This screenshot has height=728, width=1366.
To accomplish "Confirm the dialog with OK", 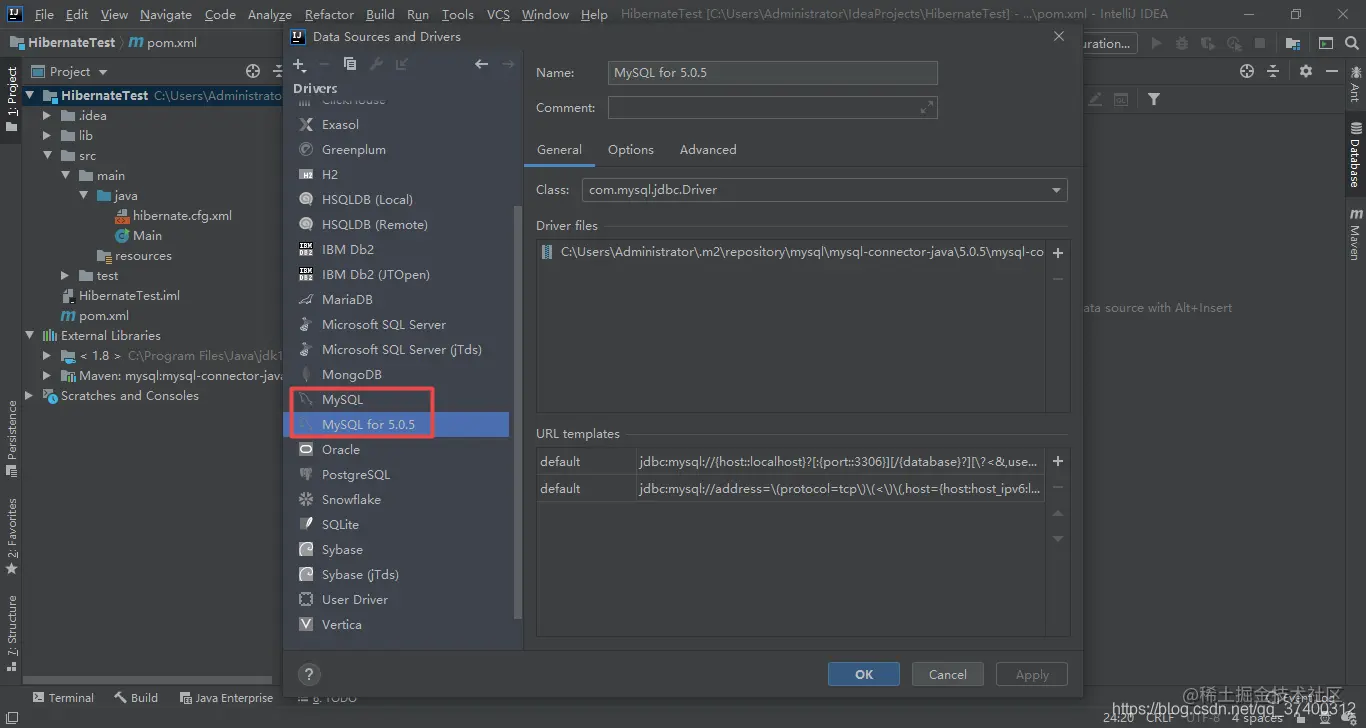I will (864, 675).
